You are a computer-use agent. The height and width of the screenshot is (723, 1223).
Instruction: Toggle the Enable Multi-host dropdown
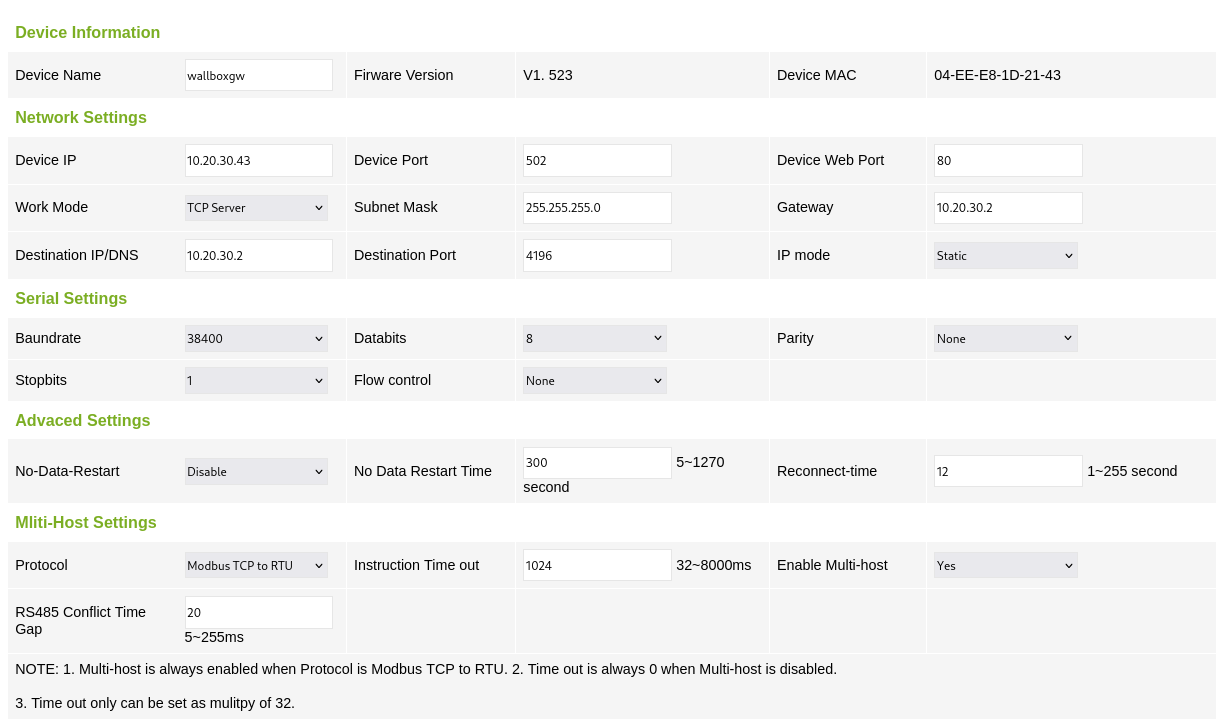click(1006, 565)
